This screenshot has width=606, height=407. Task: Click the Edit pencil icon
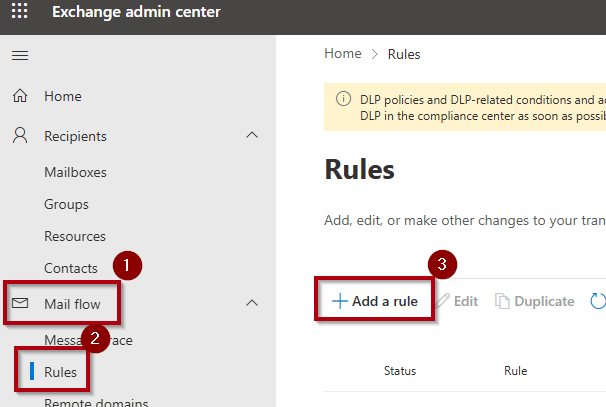point(443,301)
